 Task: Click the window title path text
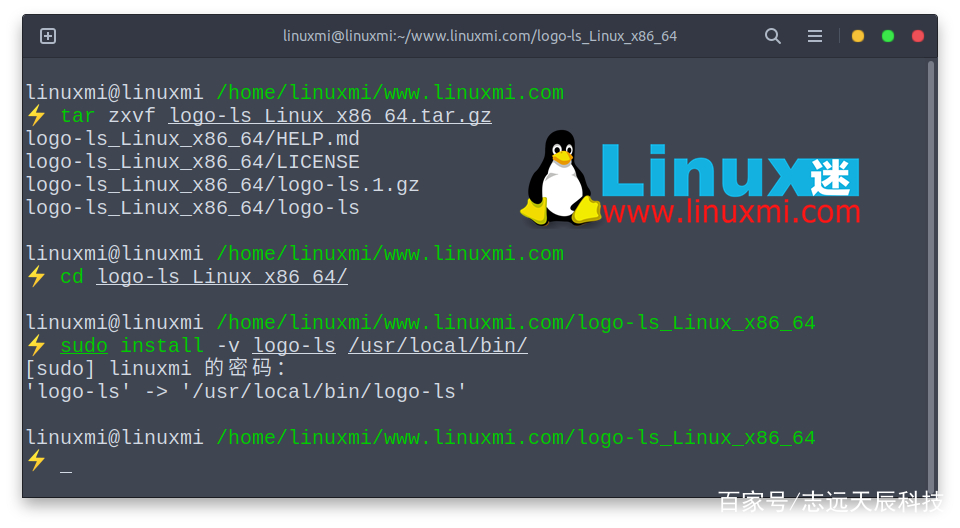pos(480,36)
